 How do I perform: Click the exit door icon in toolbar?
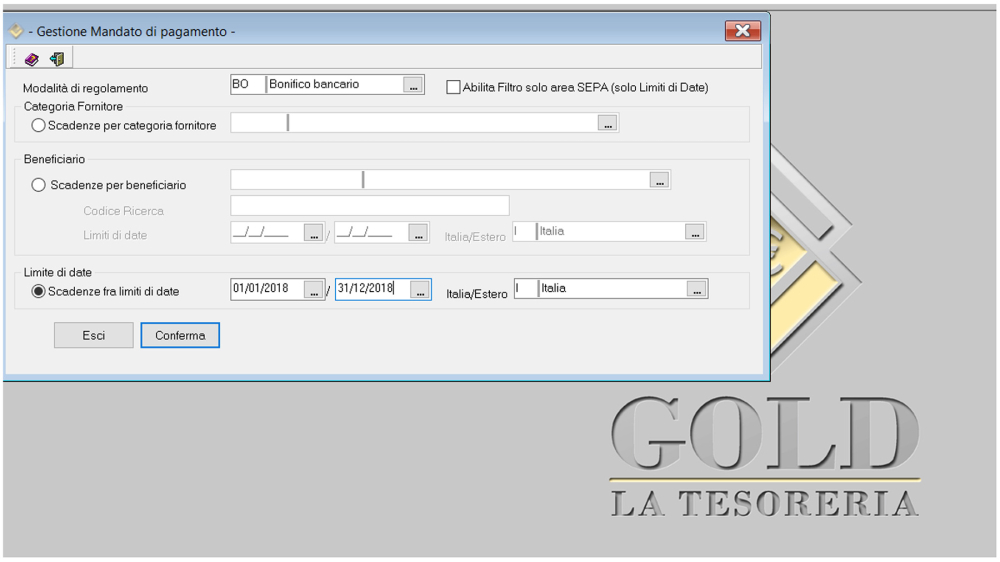coord(56,59)
